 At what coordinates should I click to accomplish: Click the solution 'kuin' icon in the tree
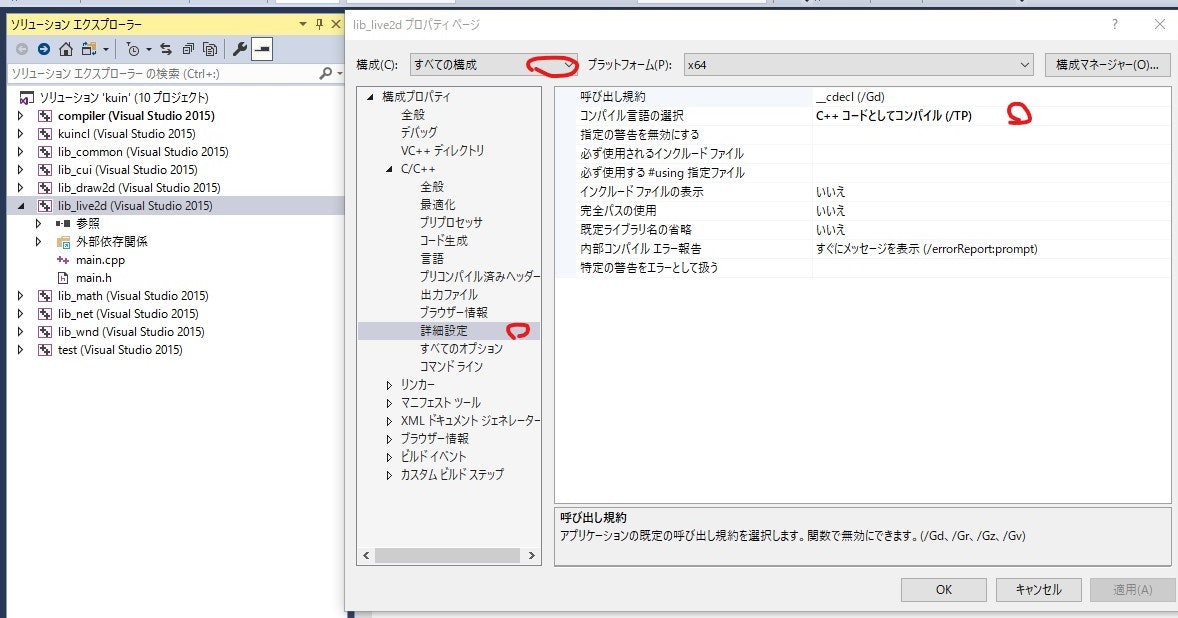pyautogui.click(x=27, y=98)
